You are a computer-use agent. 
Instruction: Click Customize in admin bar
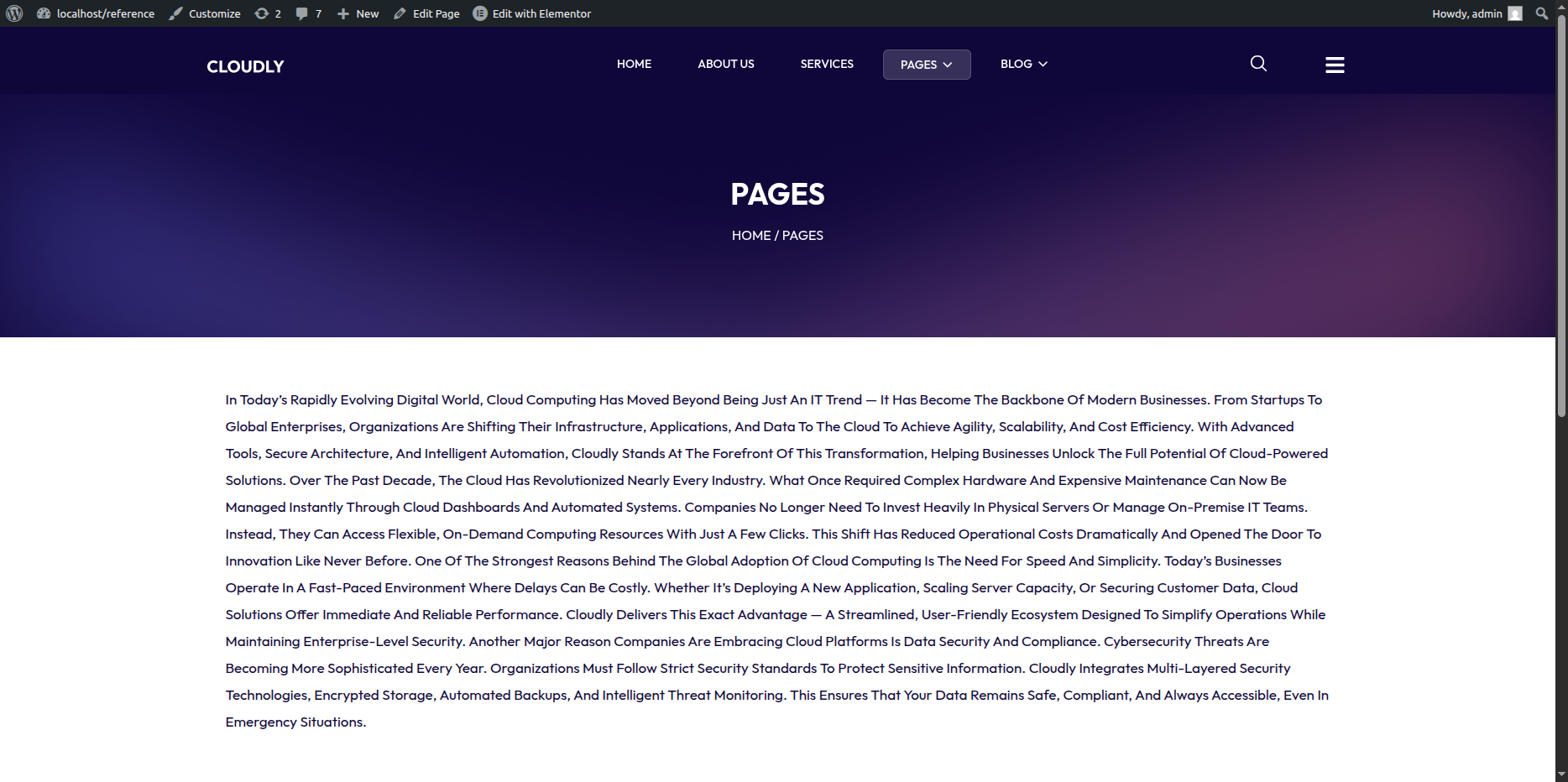[x=205, y=13]
